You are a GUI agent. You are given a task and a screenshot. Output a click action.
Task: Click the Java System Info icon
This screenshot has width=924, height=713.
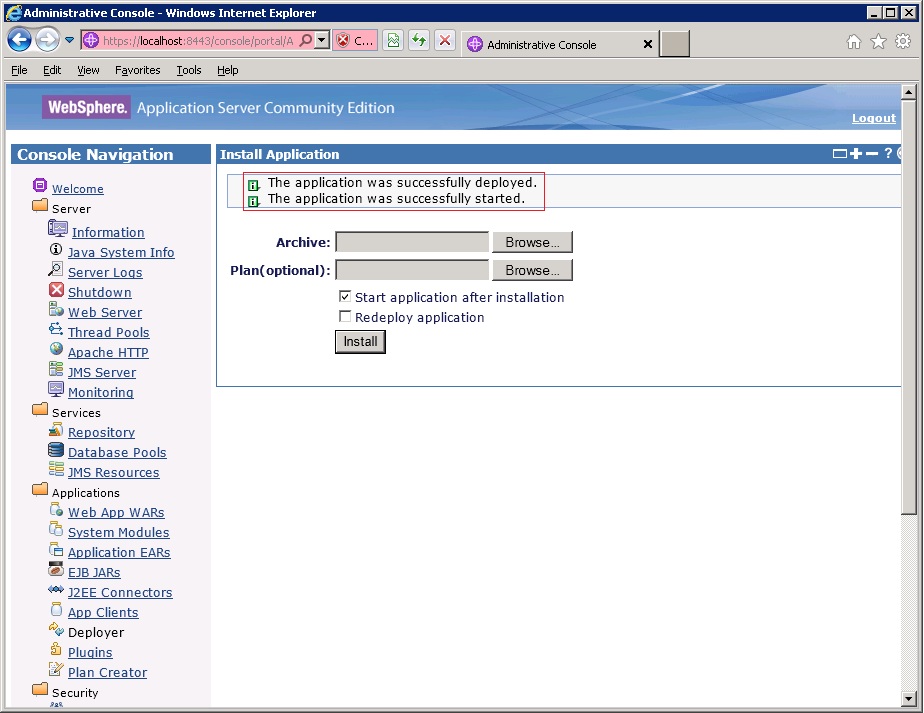[x=56, y=249]
